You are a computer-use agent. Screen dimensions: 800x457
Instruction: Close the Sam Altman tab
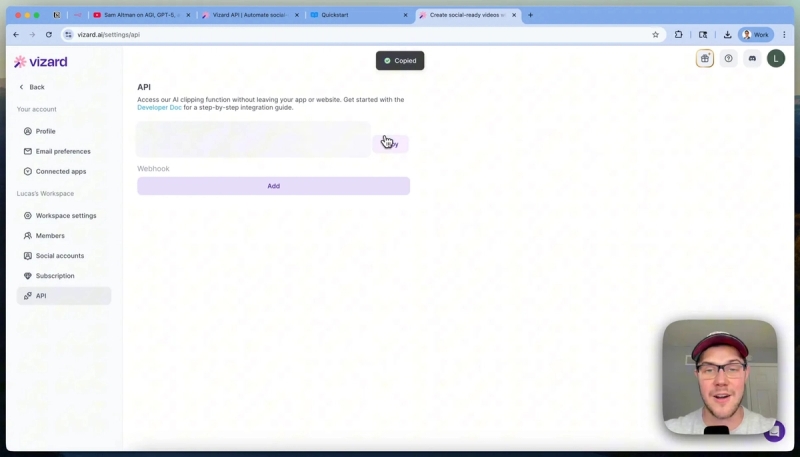point(188,15)
